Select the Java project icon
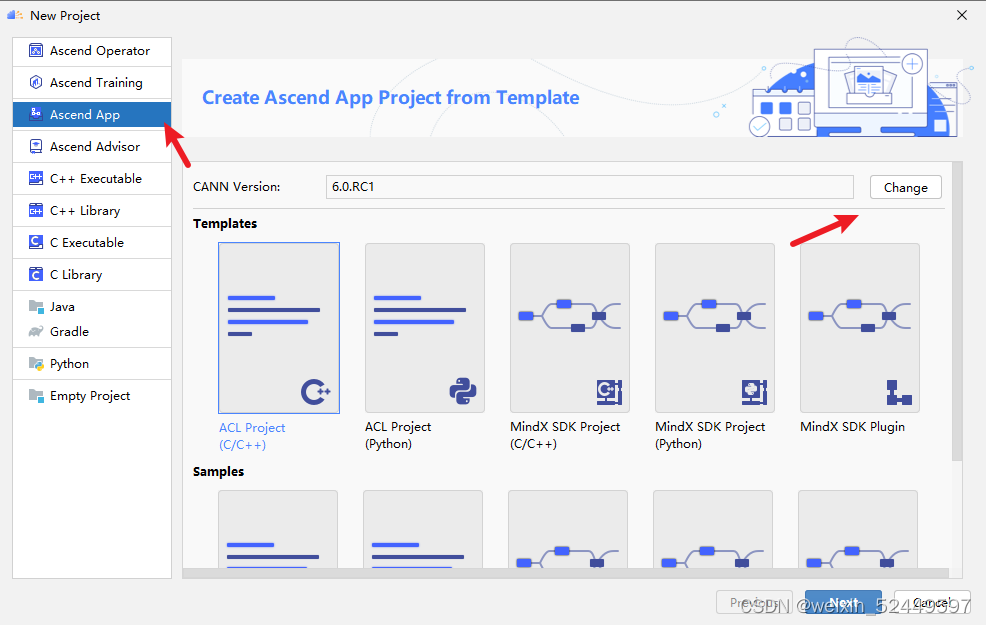This screenshot has height=625, width=986. point(34,306)
